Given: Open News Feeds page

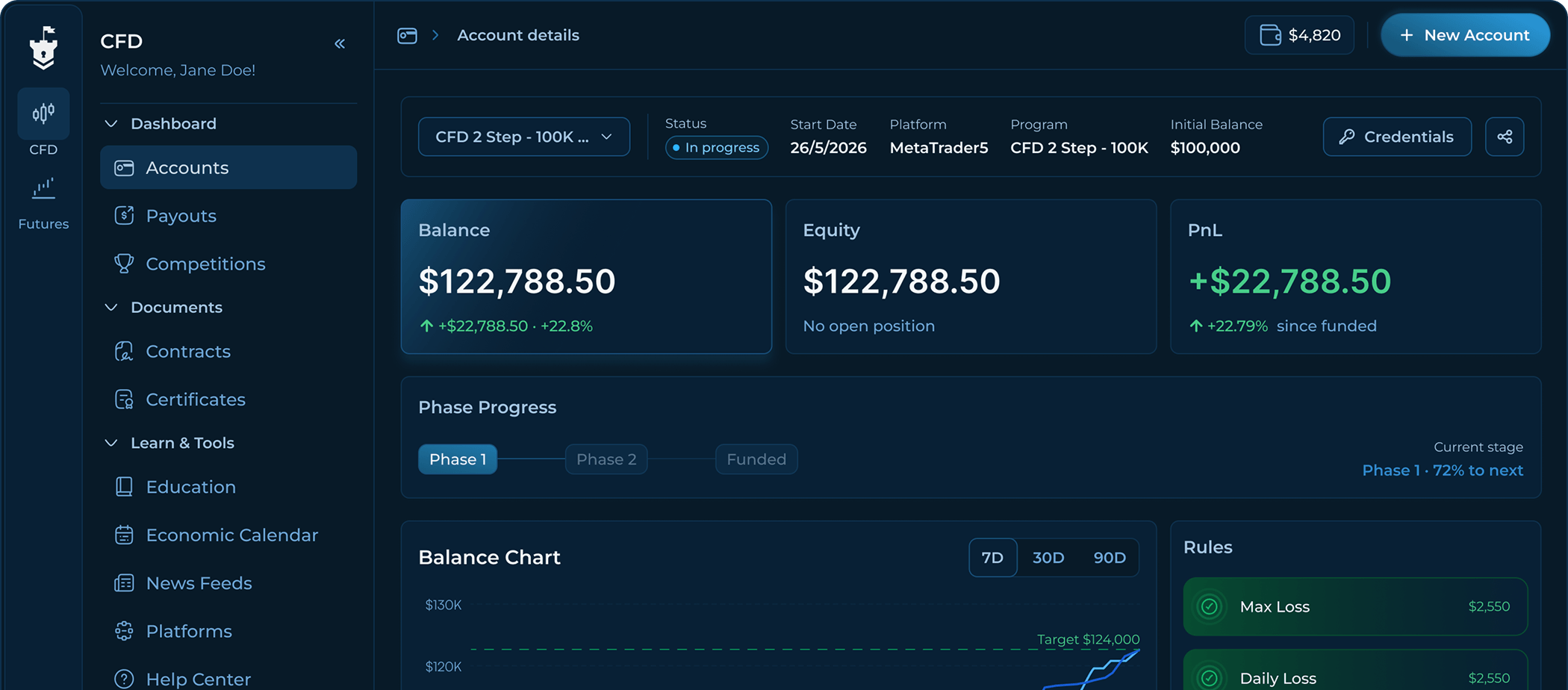Looking at the screenshot, I should [x=228, y=583].
